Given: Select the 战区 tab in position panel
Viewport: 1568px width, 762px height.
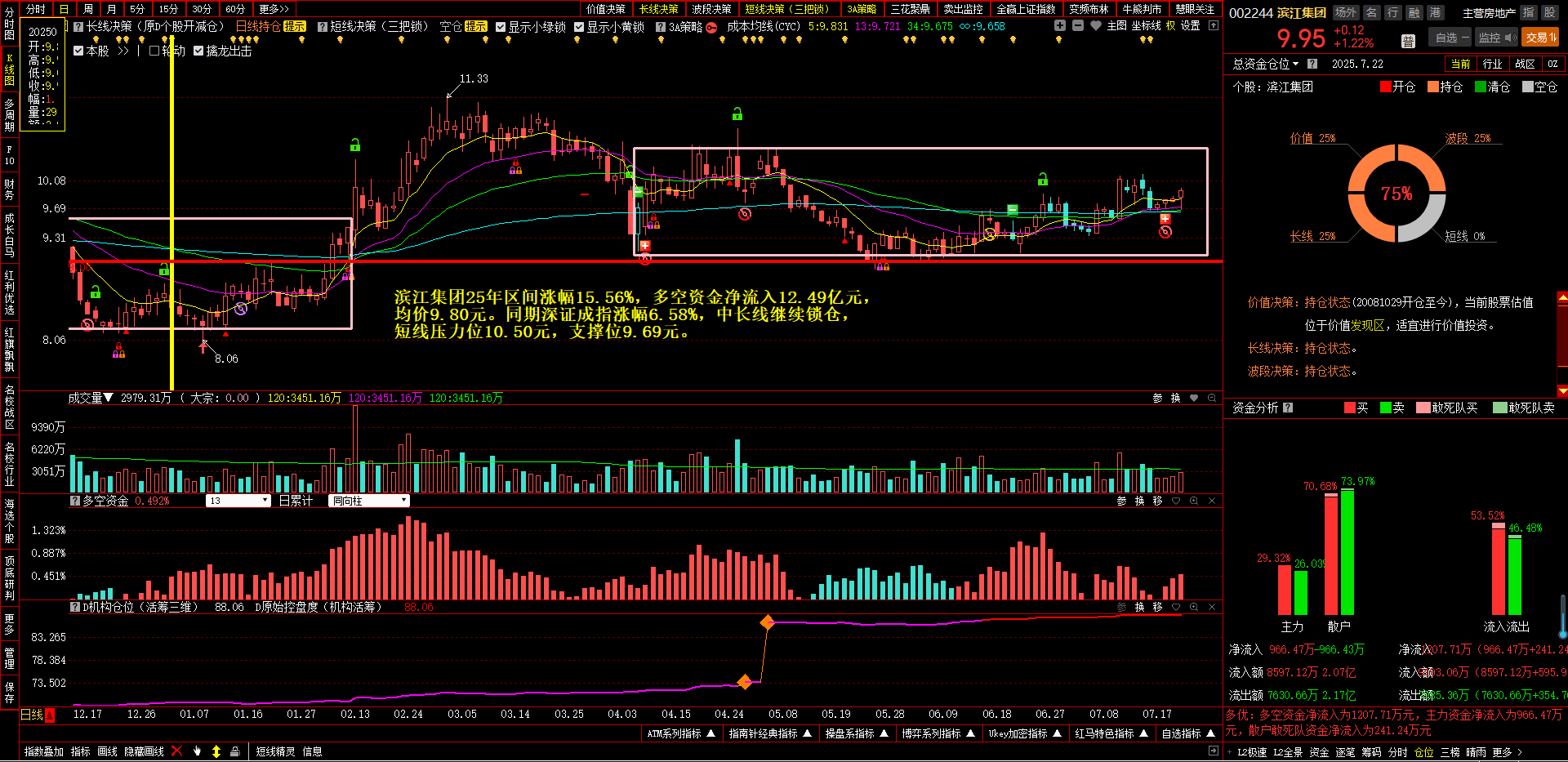Looking at the screenshot, I should tap(1525, 64).
